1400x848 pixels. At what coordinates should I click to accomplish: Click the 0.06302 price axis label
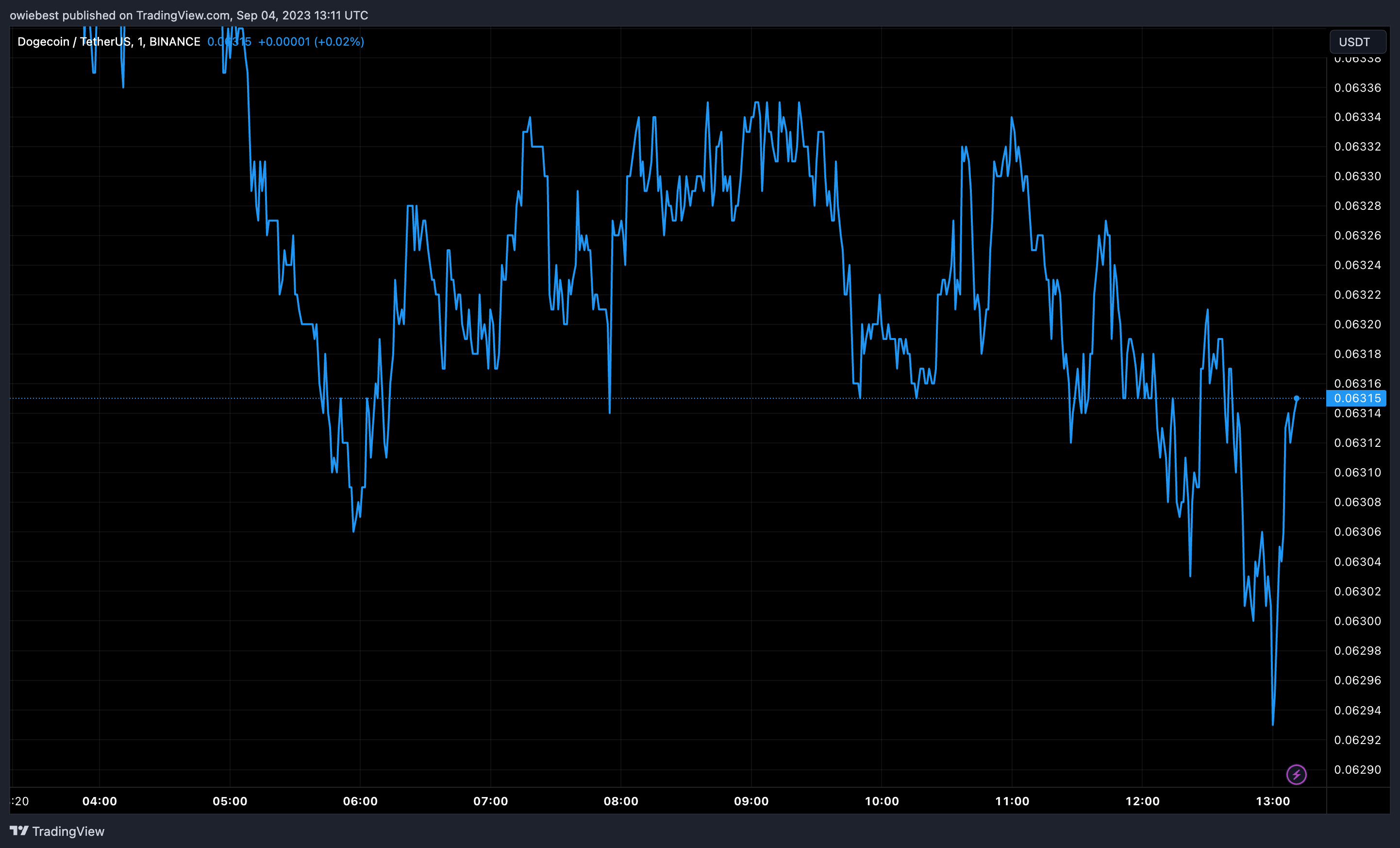pyautogui.click(x=1357, y=591)
